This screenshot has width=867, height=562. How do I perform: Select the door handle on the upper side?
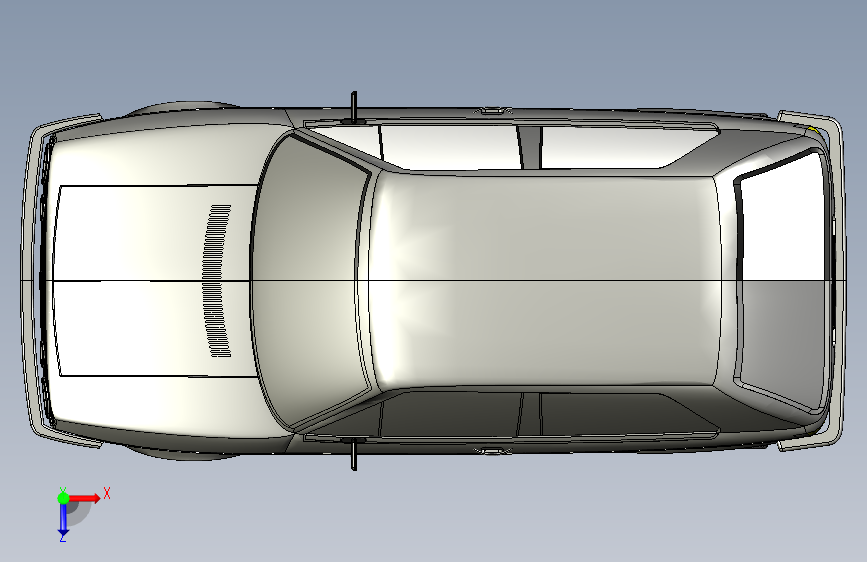pos(492,111)
